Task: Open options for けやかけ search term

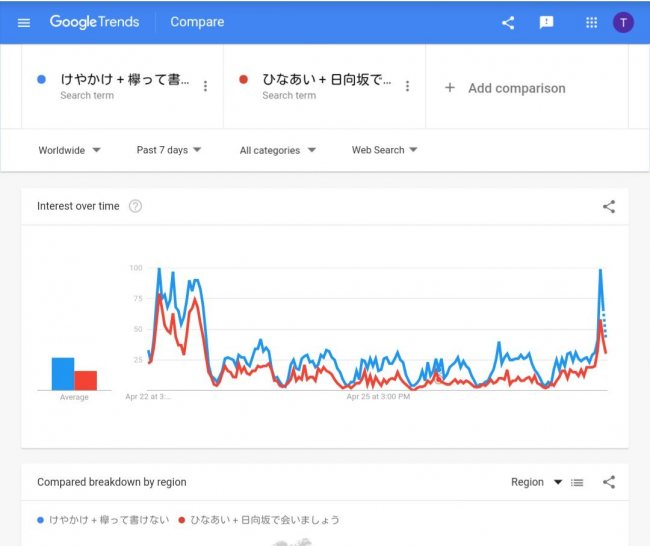Action: point(205,86)
